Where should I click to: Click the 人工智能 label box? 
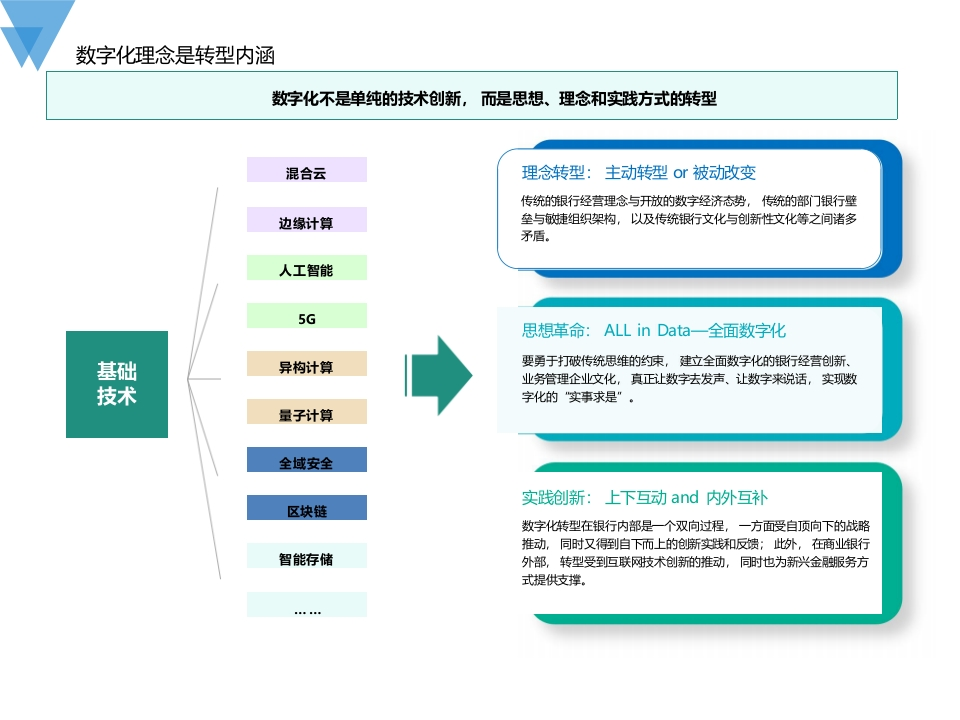pyautogui.click(x=307, y=268)
